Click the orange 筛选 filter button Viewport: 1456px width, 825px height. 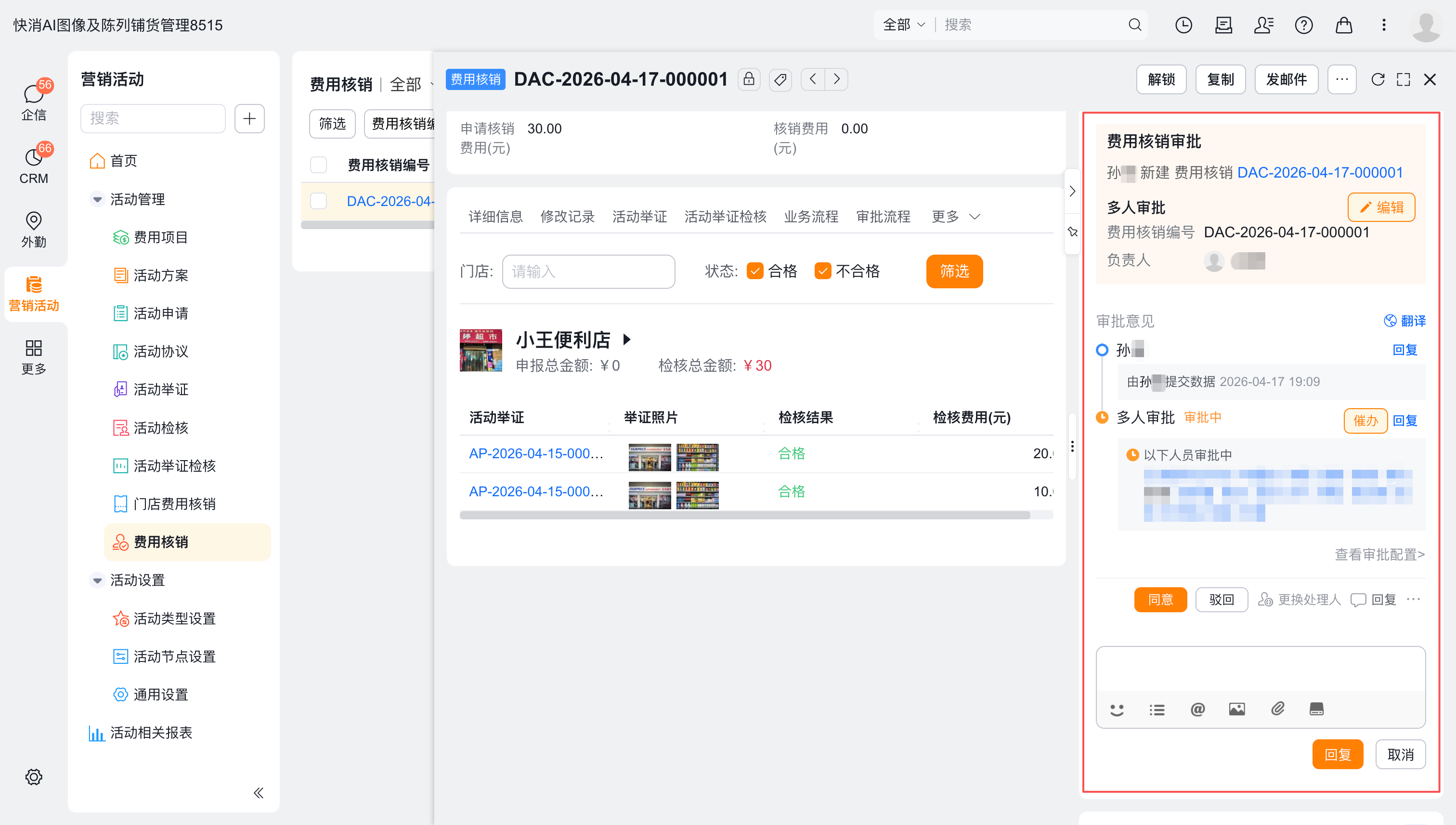954,271
